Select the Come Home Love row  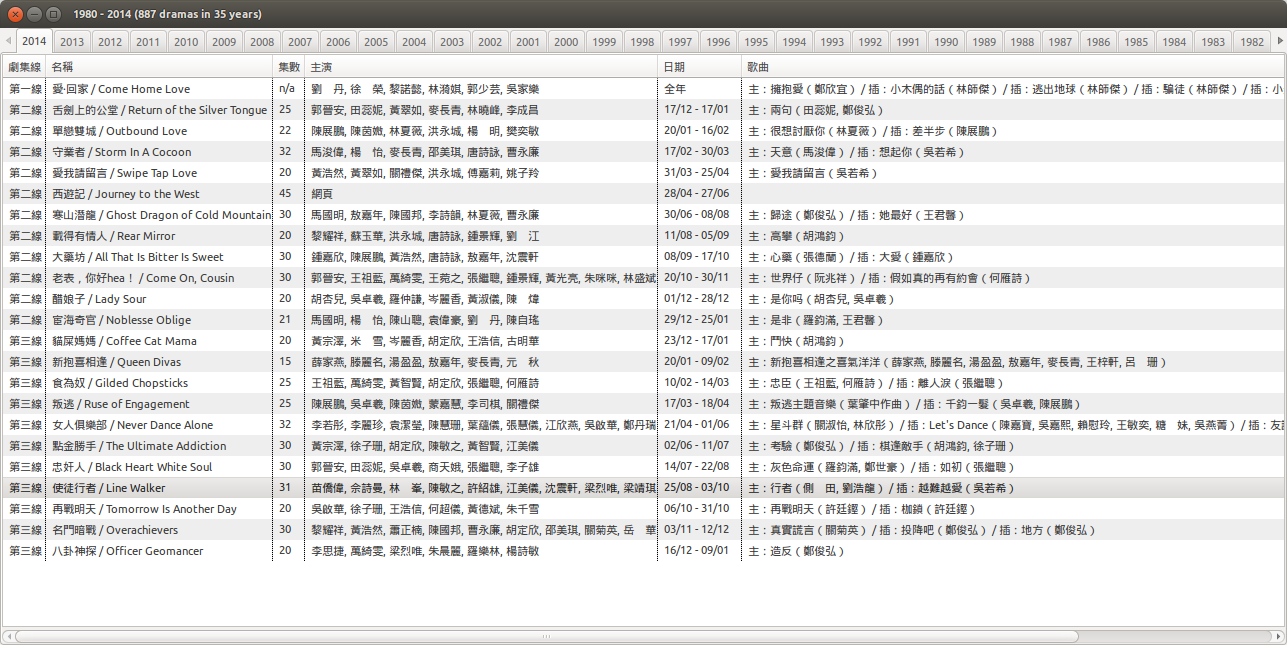tap(643, 89)
